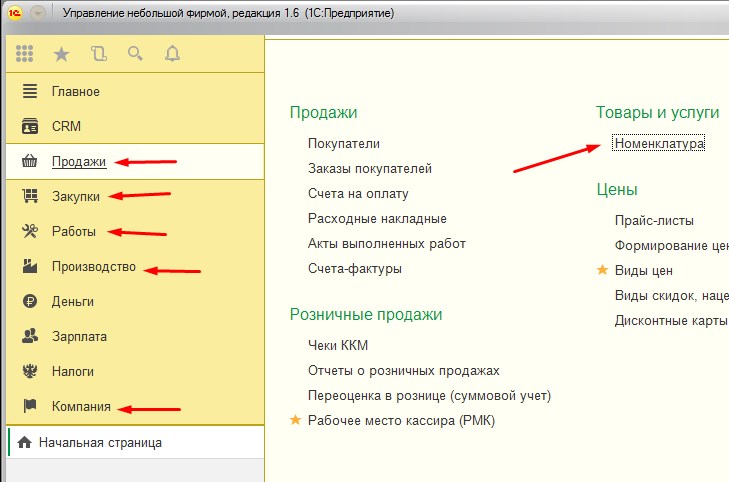729x482 pixels.
Task: Click the Search magnifier icon
Action: pos(135,54)
